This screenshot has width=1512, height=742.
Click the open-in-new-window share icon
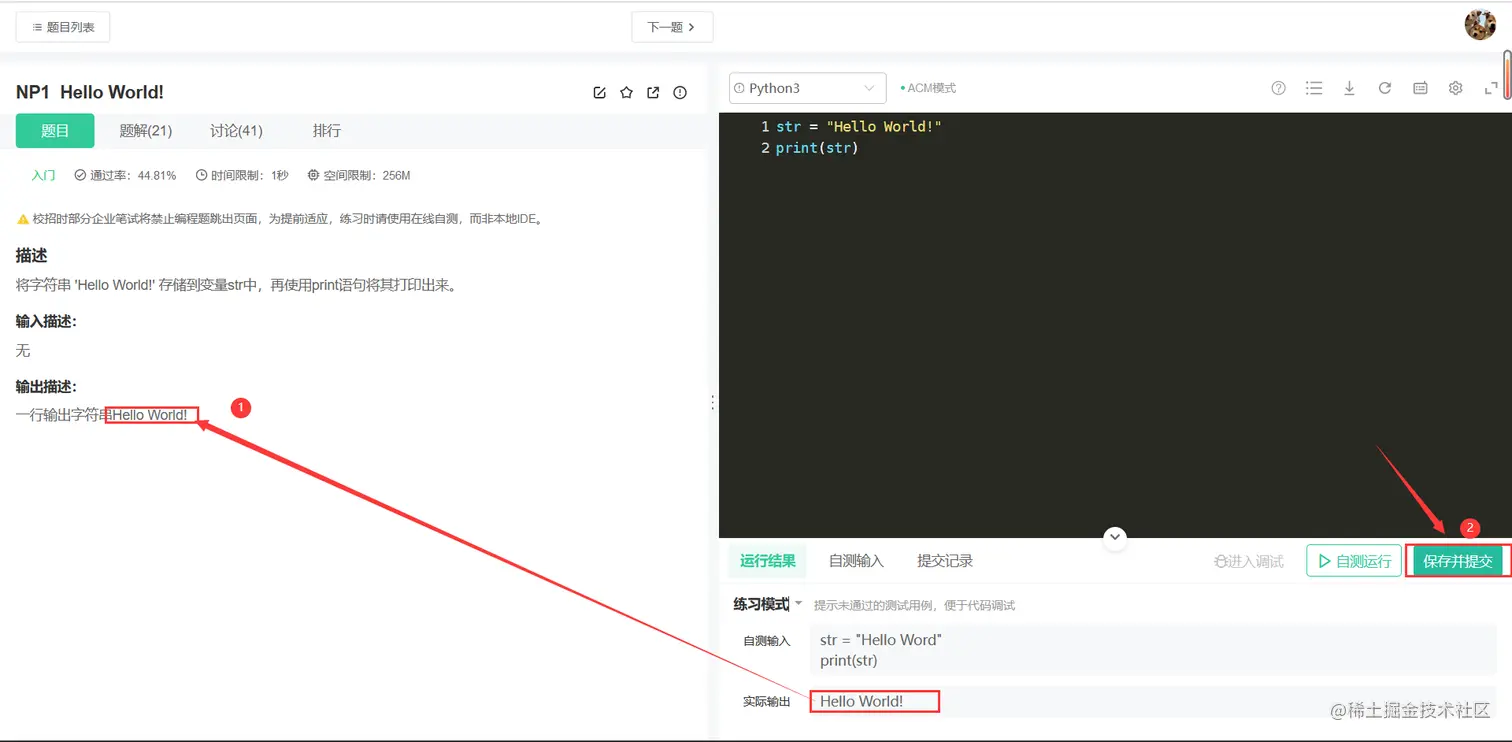653,93
